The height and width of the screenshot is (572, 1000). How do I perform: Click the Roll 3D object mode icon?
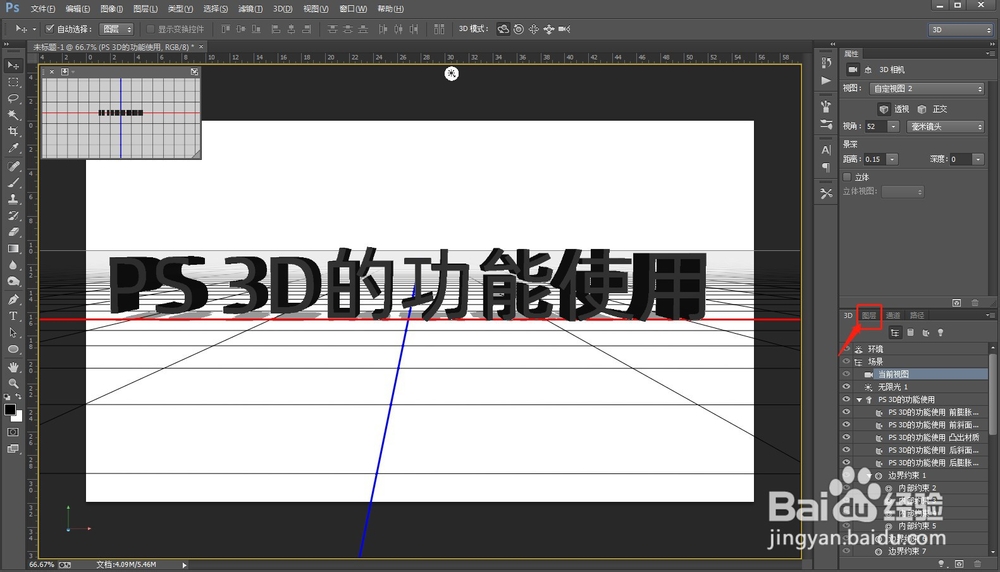[x=518, y=29]
